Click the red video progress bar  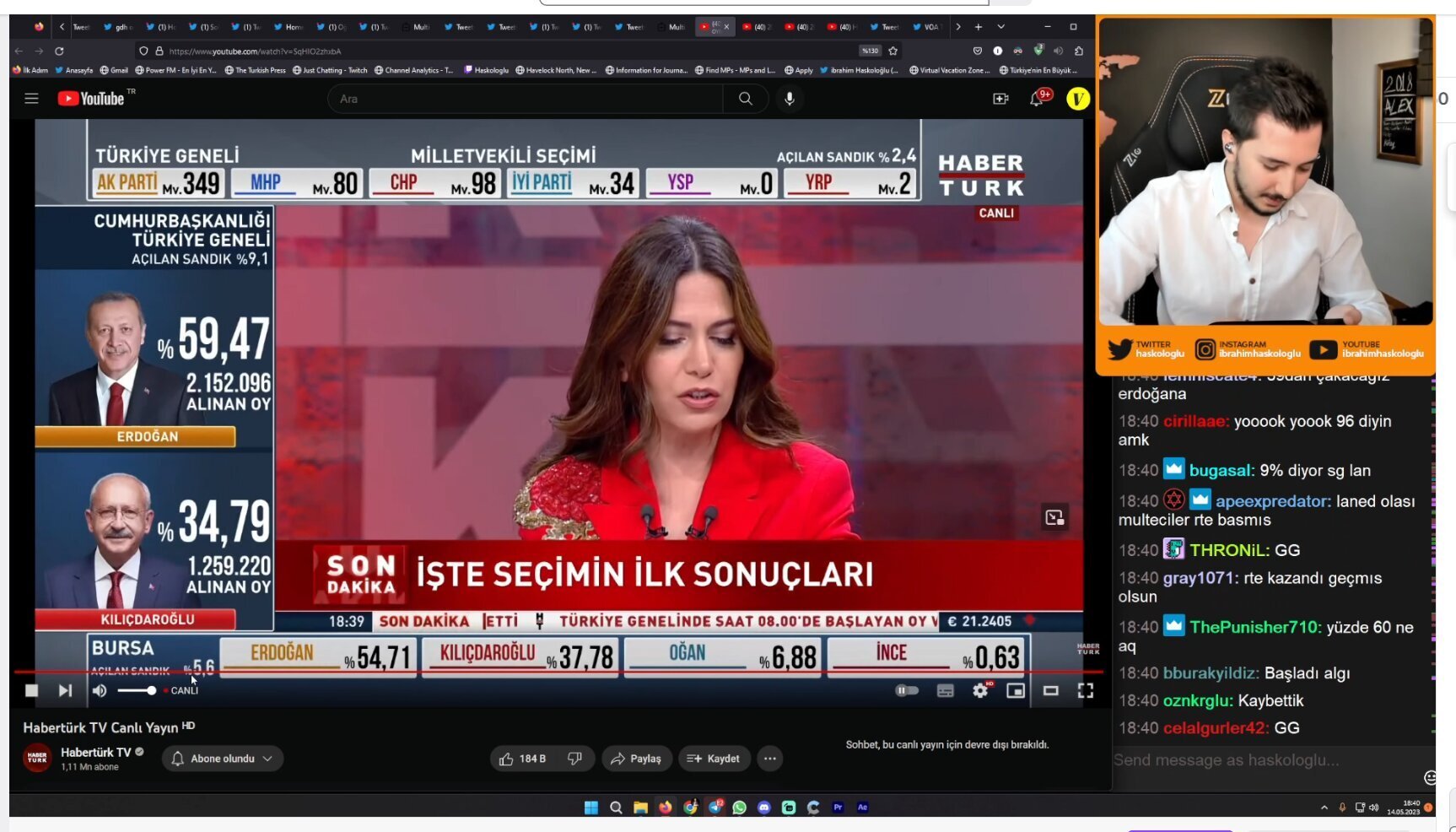click(558, 673)
